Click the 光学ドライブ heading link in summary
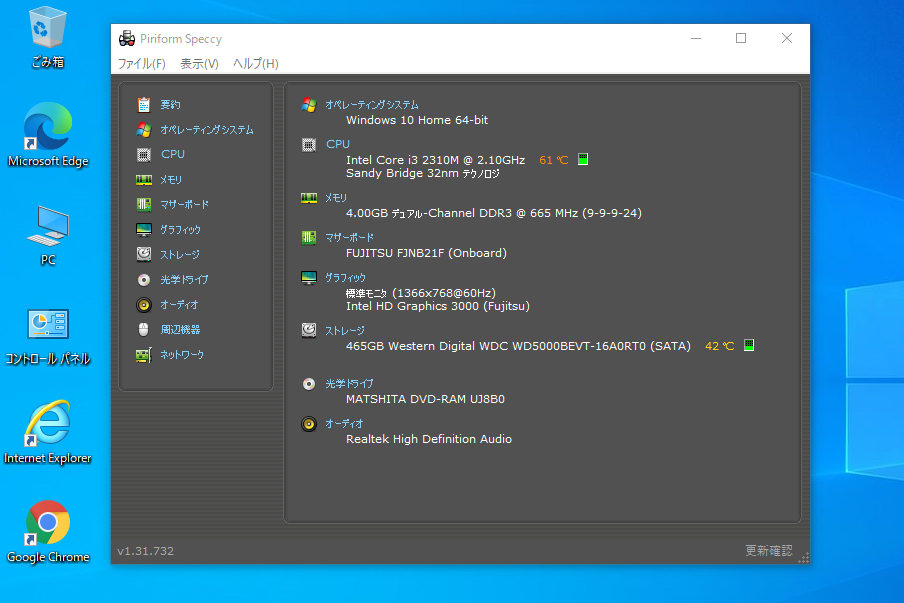 tap(349, 383)
